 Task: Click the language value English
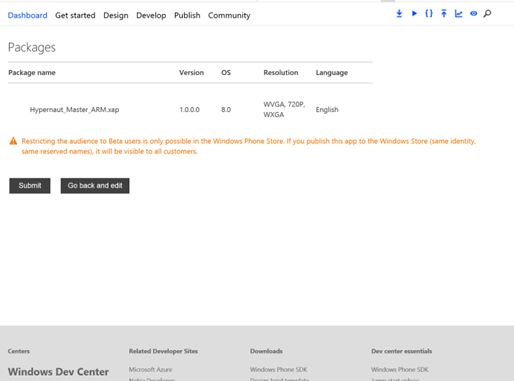(x=327, y=109)
